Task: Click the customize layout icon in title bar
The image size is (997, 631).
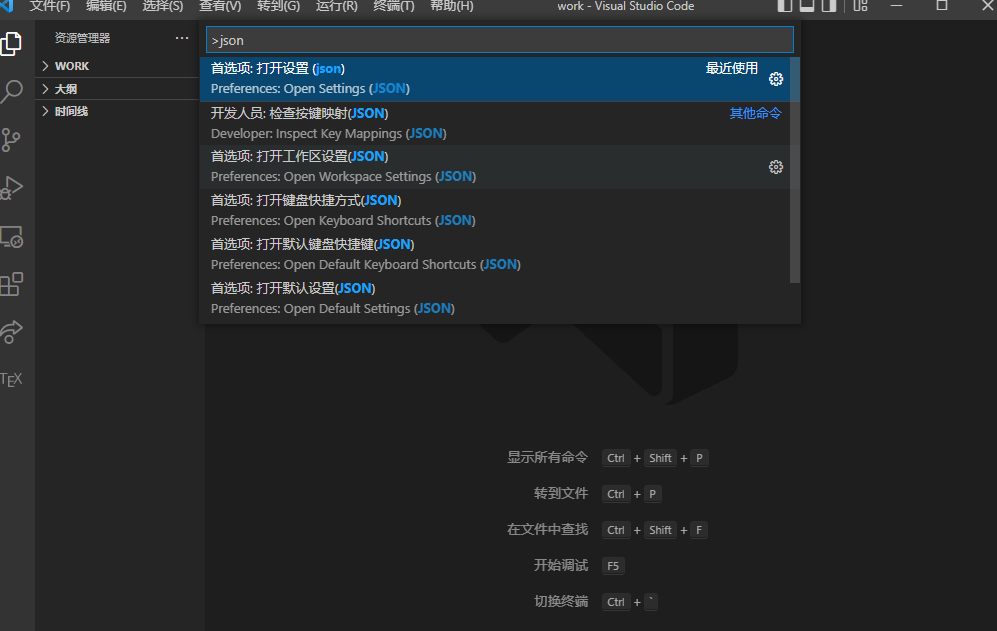Action: pyautogui.click(x=859, y=7)
